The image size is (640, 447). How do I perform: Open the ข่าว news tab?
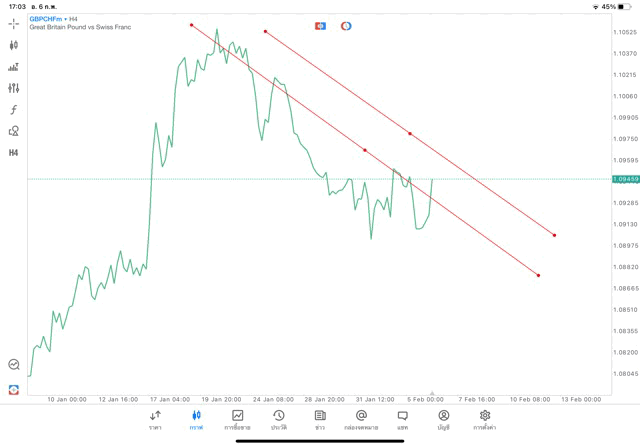point(320,419)
